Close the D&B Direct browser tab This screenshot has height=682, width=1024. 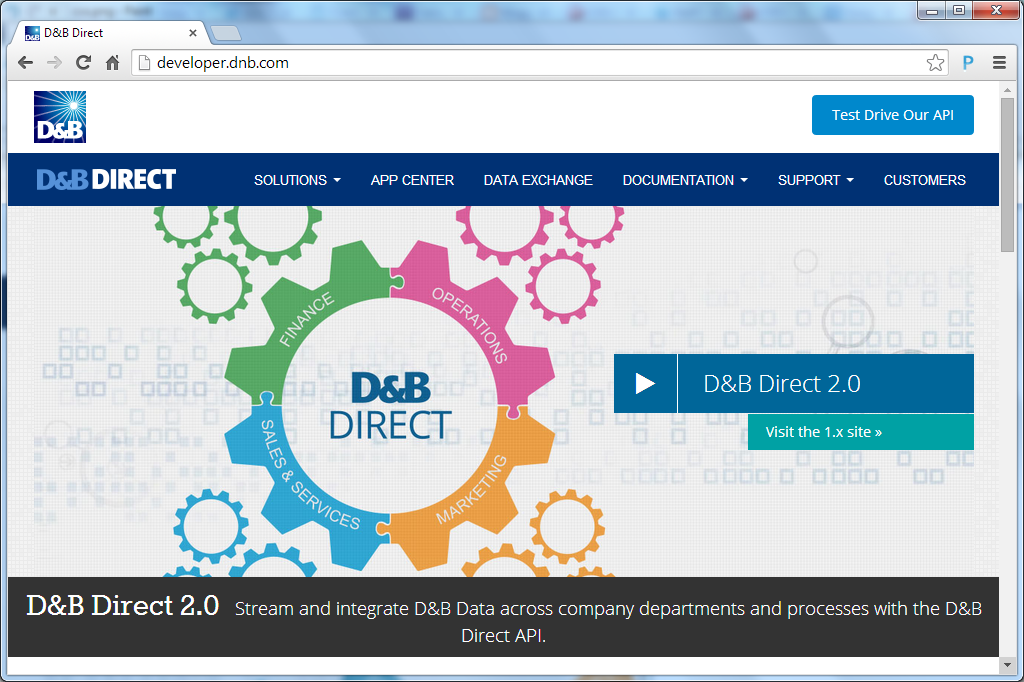coord(193,33)
